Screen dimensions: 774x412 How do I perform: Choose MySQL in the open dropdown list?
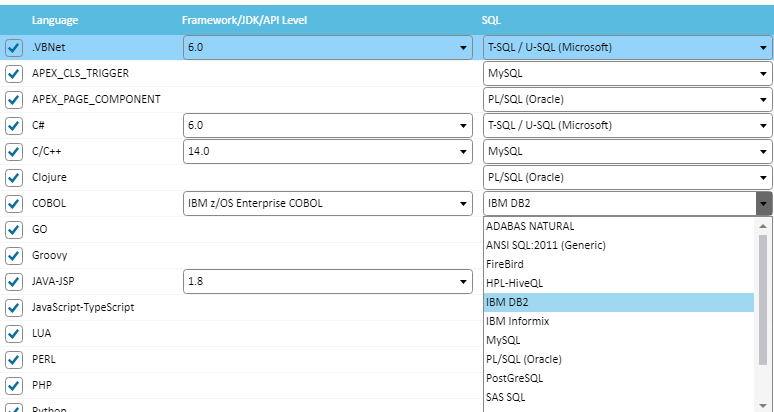click(x=619, y=340)
